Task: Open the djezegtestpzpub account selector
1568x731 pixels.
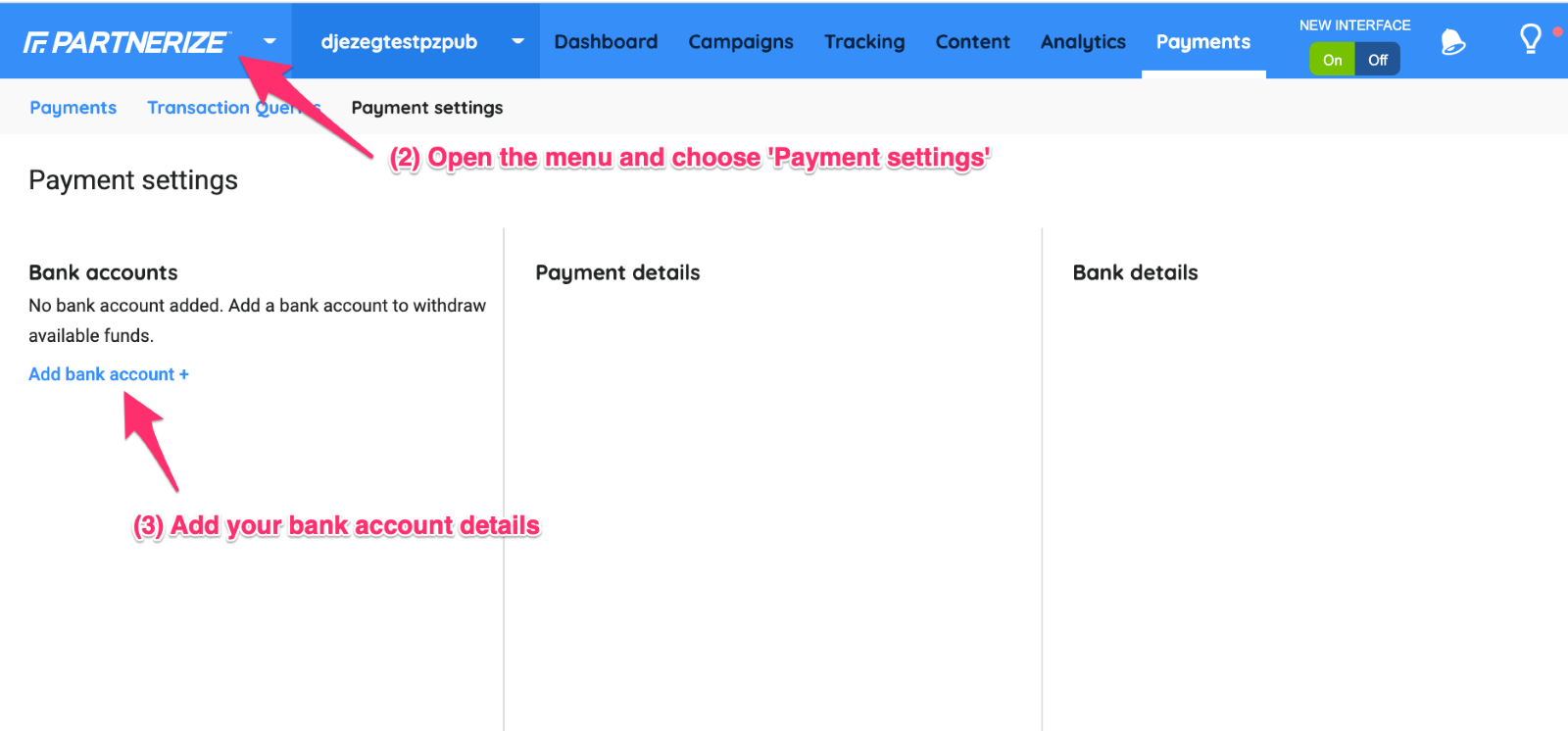Action: [399, 42]
